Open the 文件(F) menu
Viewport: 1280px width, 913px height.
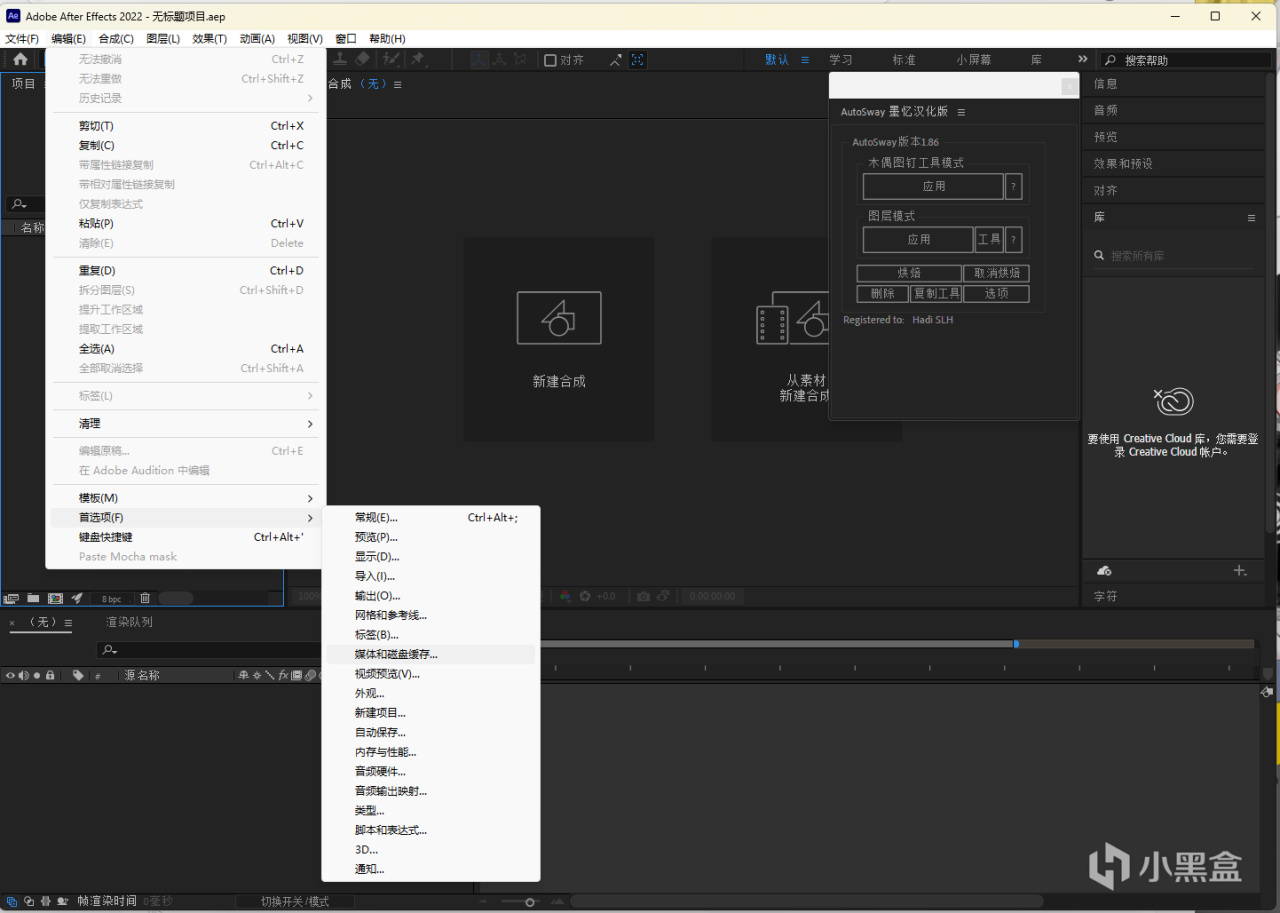(22, 38)
